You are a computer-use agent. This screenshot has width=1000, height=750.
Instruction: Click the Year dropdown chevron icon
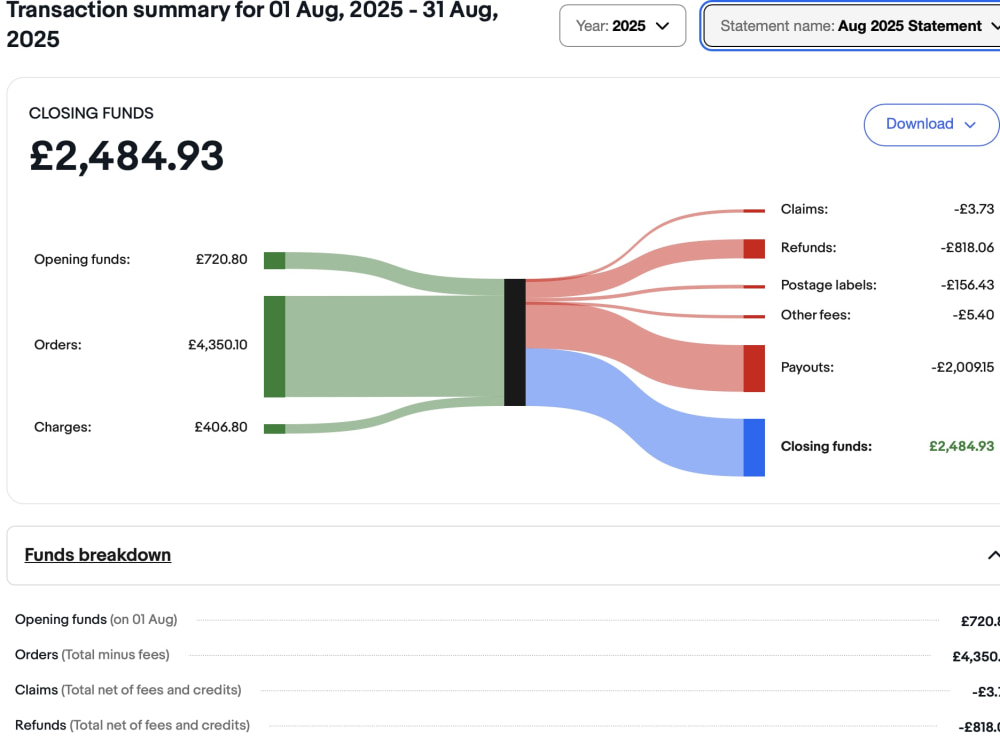(x=663, y=26)
